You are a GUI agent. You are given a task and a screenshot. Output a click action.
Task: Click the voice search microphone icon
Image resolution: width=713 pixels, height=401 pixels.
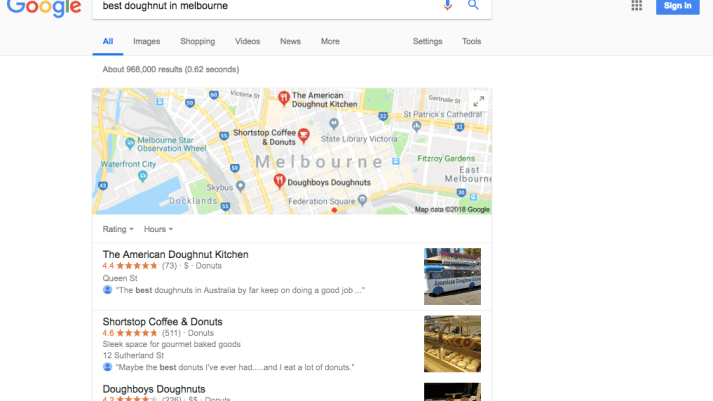pos(447,5)
